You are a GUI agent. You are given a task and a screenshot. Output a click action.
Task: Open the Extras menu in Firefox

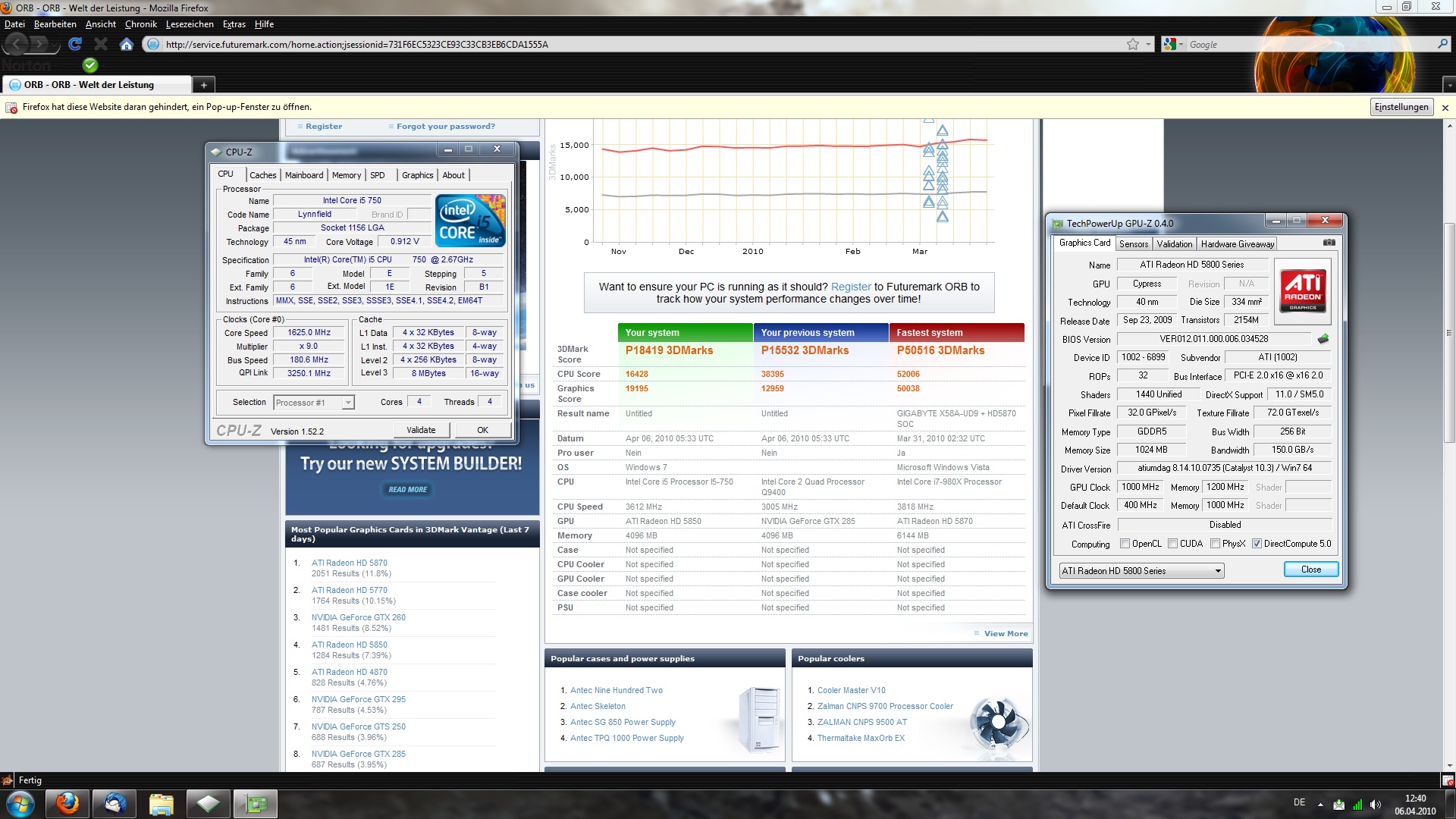(x=234, y=24)
